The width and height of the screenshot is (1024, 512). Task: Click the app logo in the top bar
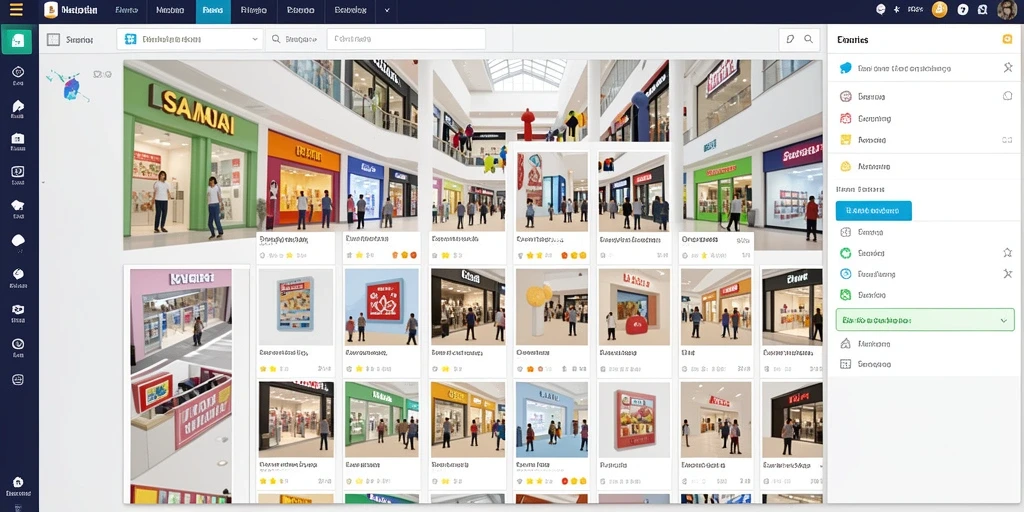click(x=51, y=10)
